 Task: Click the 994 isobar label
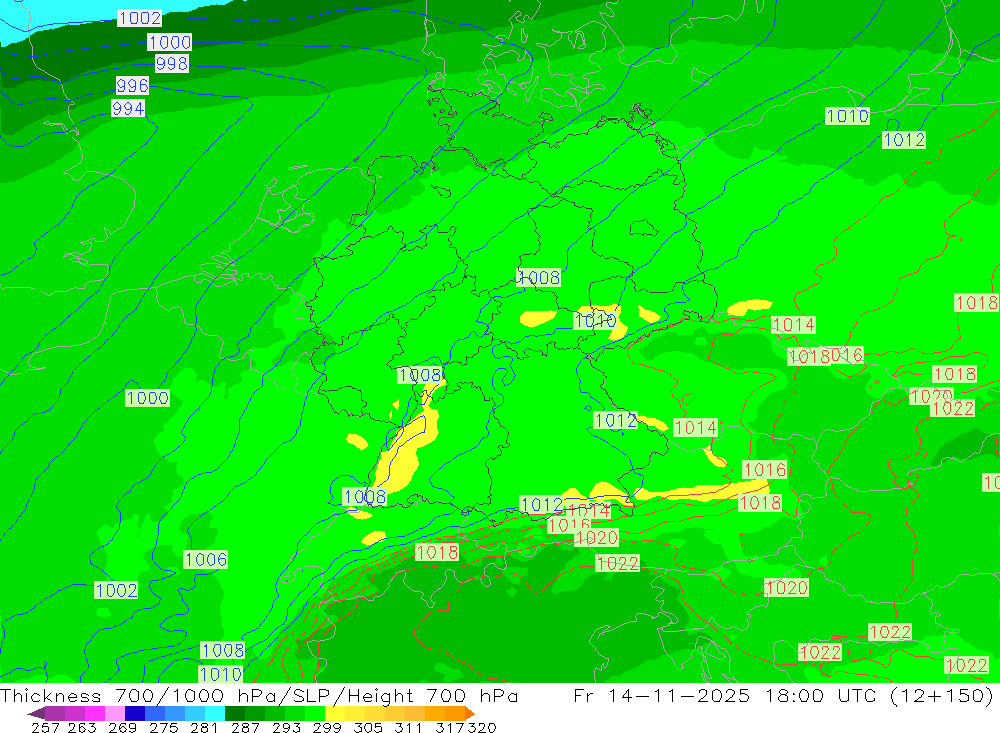[128, 108]
